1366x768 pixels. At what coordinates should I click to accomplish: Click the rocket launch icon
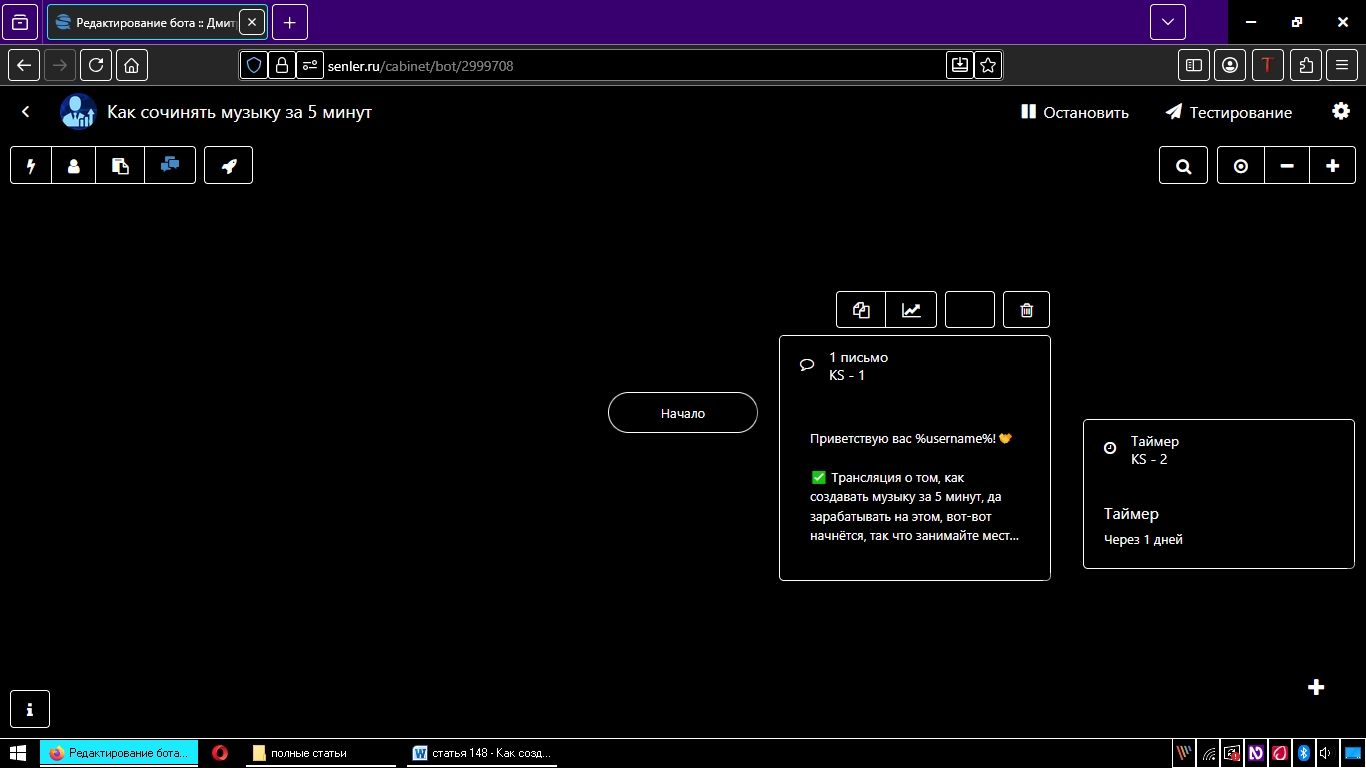[x=229, y=166]
